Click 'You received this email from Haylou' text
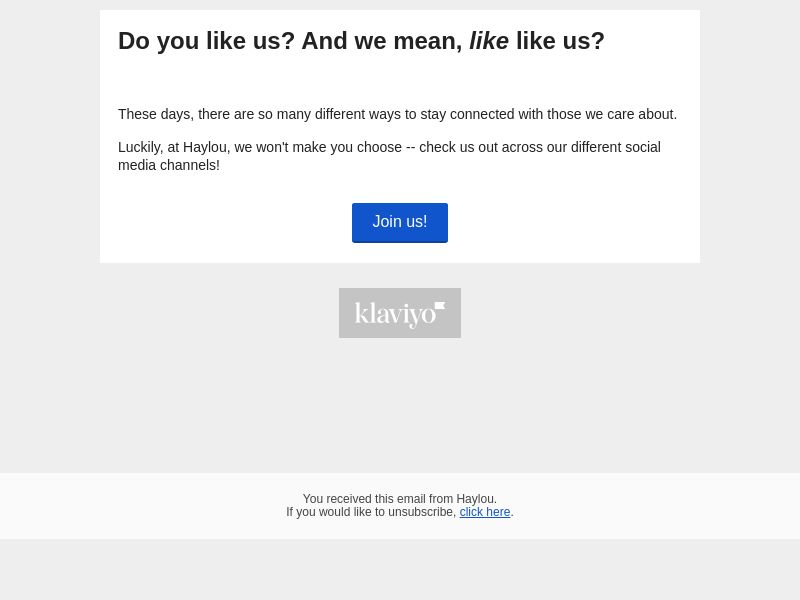800x600 pixels. 399,498
